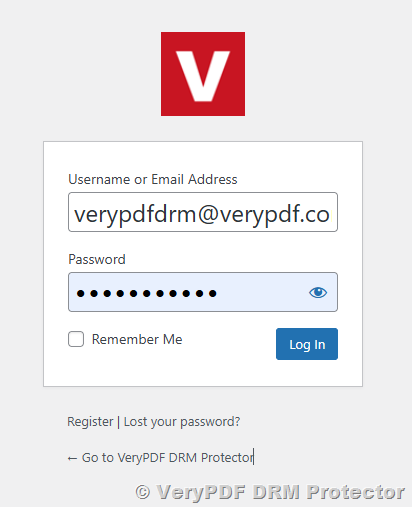Click the copyright symbol in the watermark
Screen dimensions: 412x507
pos(143,492)
